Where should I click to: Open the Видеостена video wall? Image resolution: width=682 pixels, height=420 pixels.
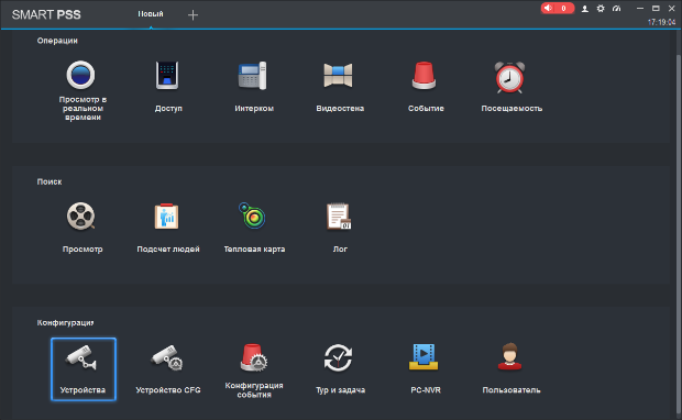[x=339, y=76]
